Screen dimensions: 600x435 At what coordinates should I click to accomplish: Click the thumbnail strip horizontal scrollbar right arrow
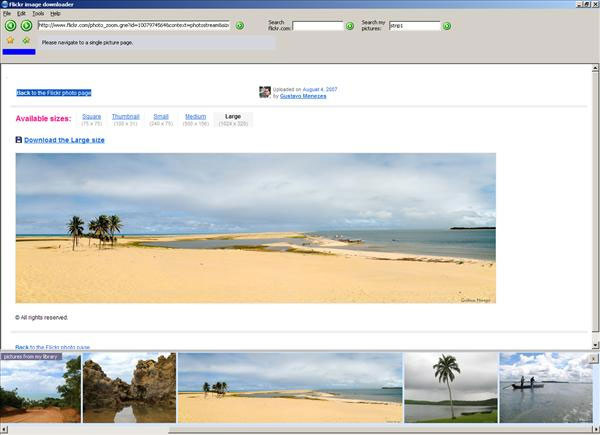pos(596,430)
